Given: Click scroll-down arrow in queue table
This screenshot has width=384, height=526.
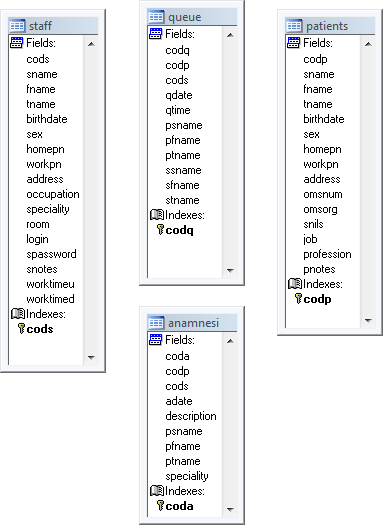Looking at the screenshot, I should [x=230, y=270].
